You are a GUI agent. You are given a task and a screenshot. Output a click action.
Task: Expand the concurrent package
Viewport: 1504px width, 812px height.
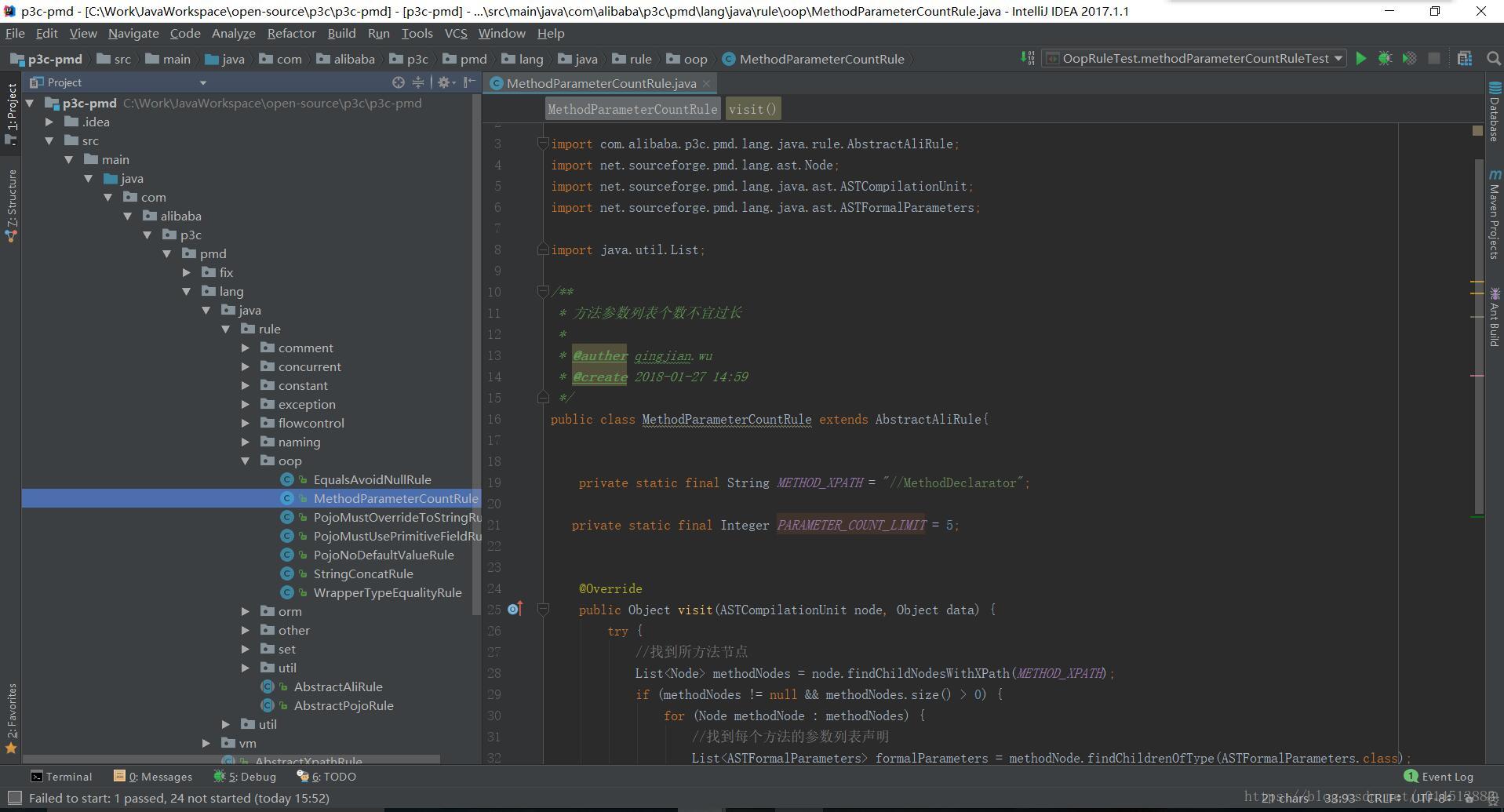click(x=246, y=366)
